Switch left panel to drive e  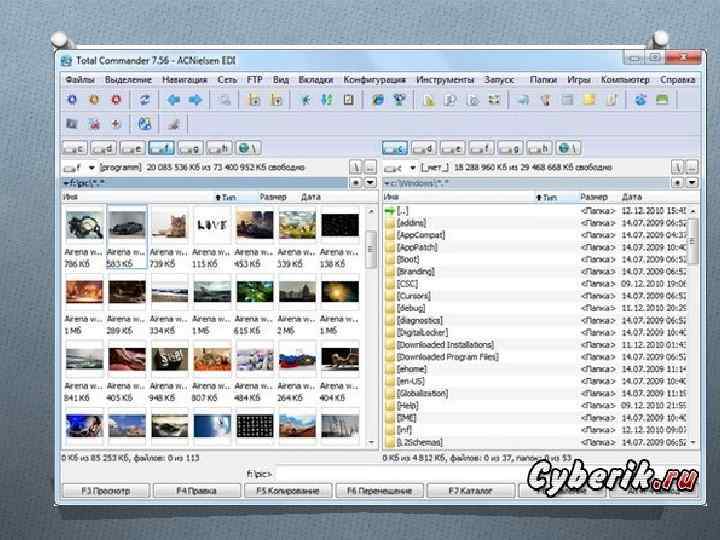[132, 148]
